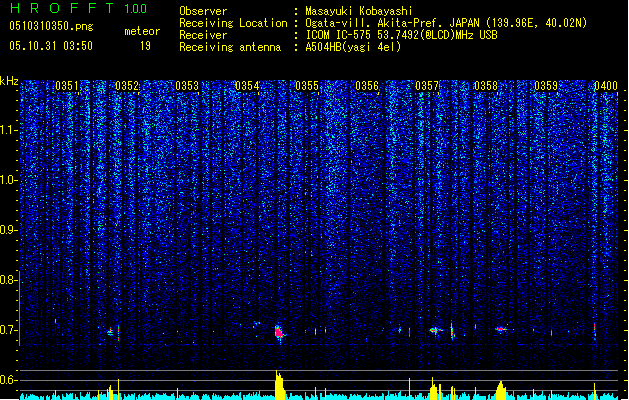Viewport: 629px width, 400px height.
Task: Click the Observer label
Action: (x=203, y=11)
